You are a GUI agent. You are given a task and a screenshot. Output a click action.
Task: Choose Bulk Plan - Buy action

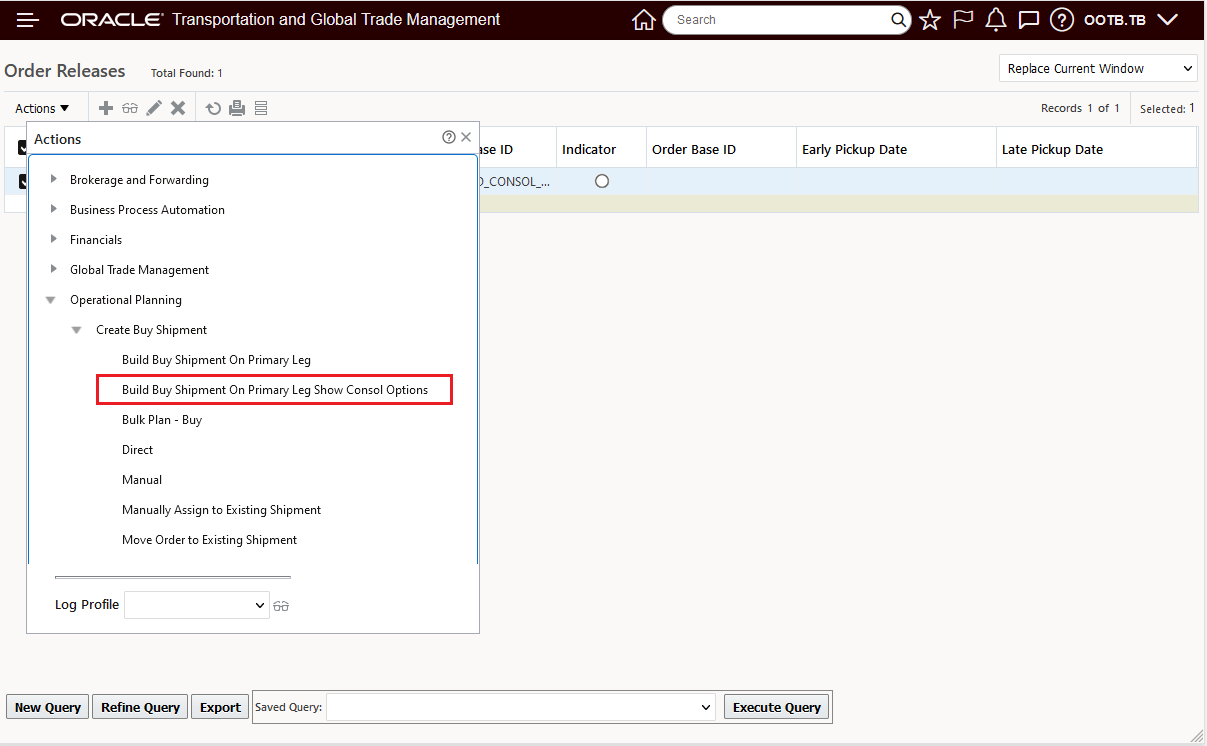coord(162,420)
